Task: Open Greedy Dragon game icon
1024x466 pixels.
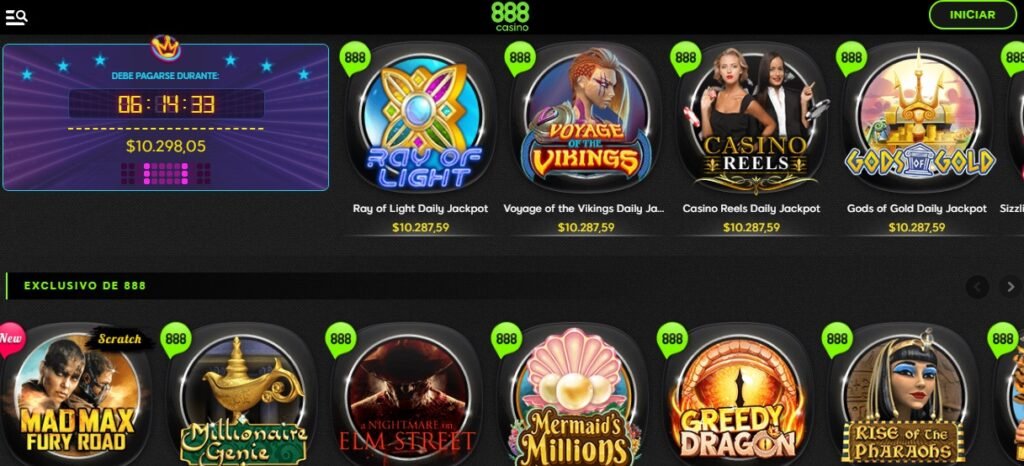Action: click(739, 394)
